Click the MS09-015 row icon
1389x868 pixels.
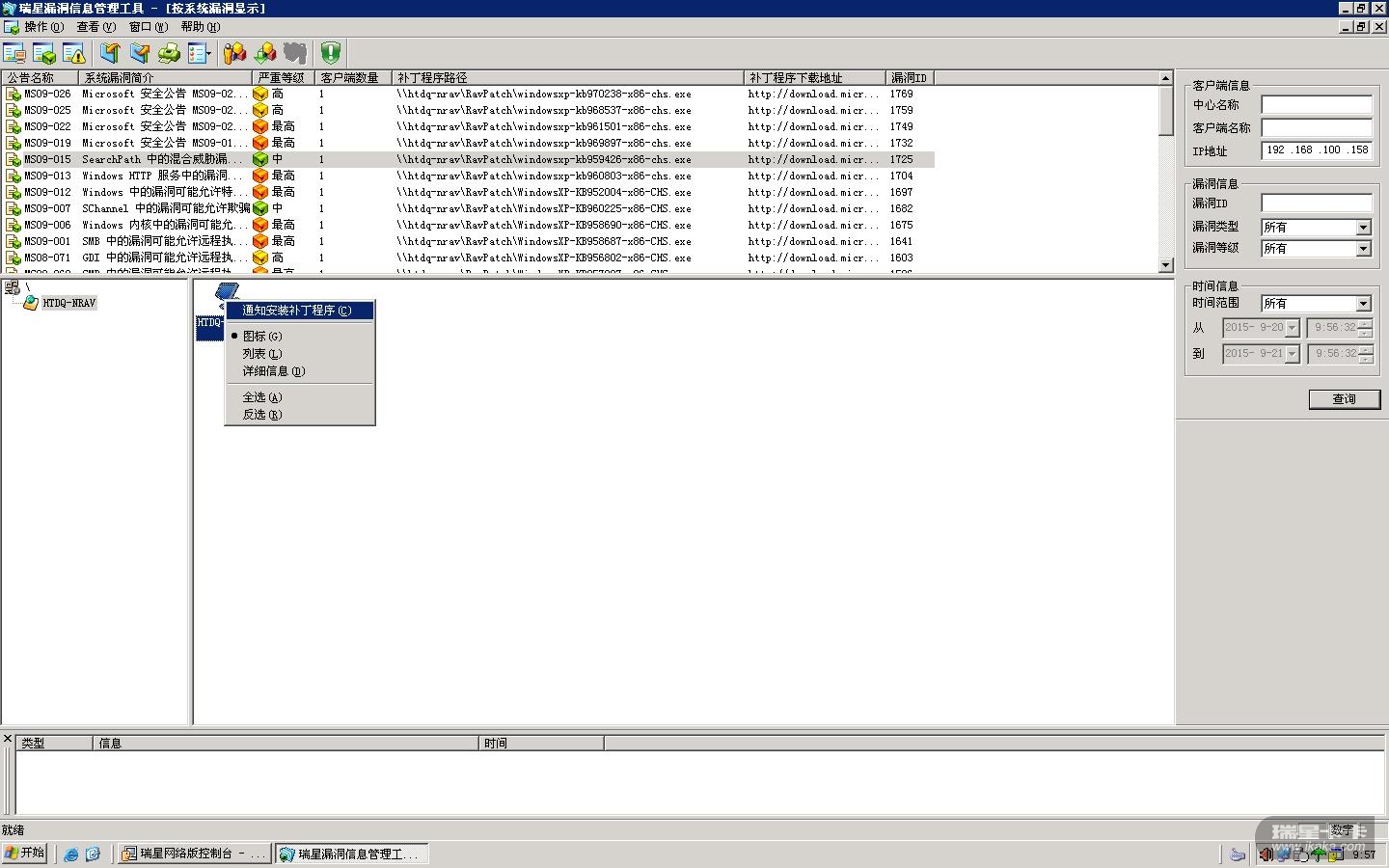tap(13, 160)
